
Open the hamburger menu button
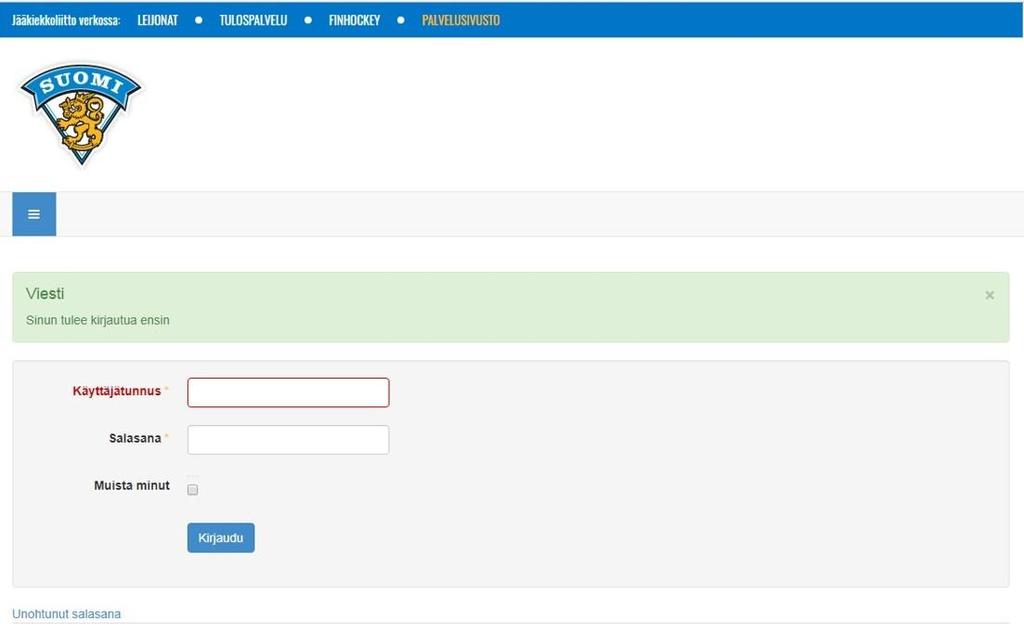[34, 214]
